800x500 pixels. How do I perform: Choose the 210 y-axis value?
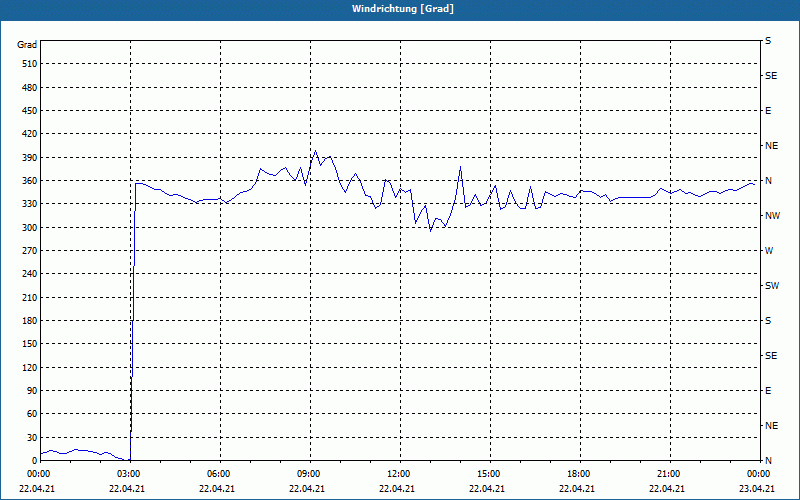pos(30,297)
